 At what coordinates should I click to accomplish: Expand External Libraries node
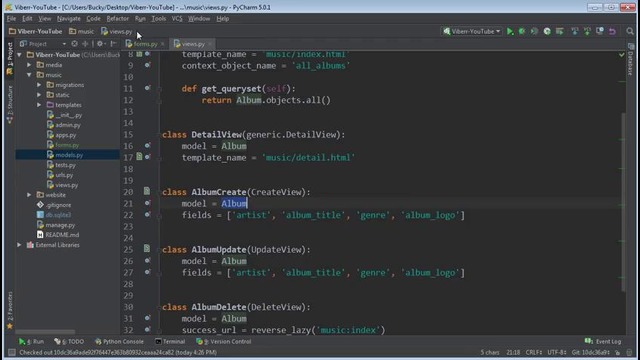[19, 245]
